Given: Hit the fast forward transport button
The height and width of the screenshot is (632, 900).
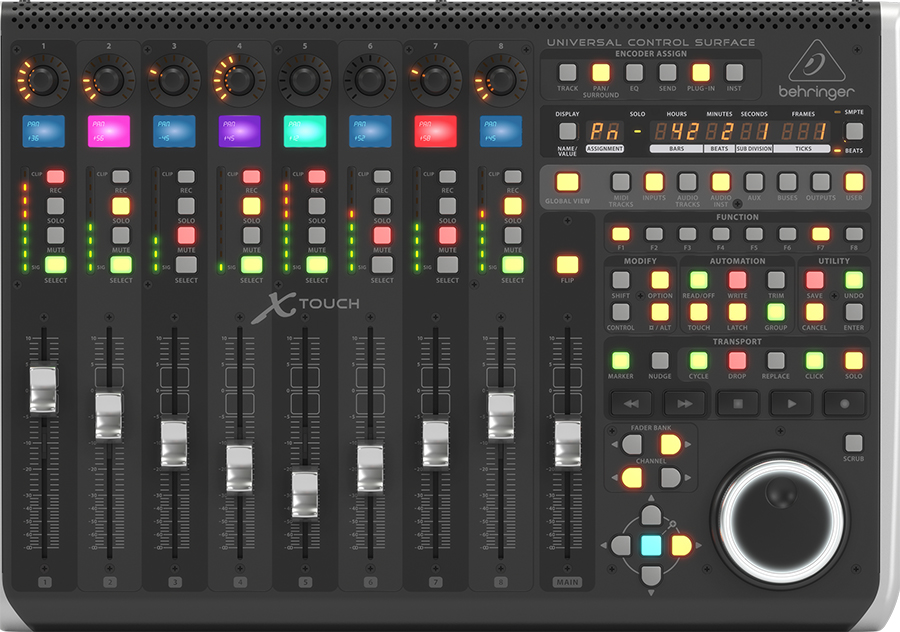Looking at the screenshot, I should click(x=685, y=404).
